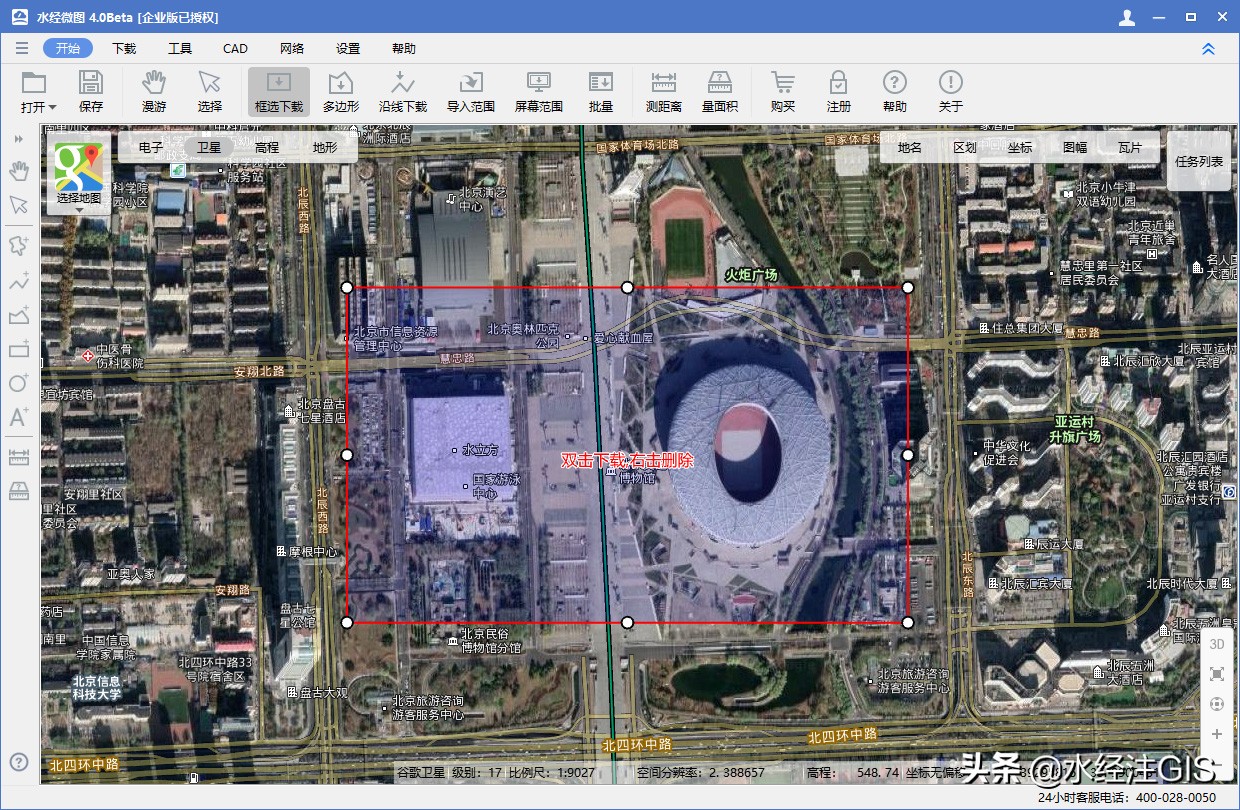
Task: Open the About (关于) info icon
Action: pyautogui.click(x=951, y=91)
